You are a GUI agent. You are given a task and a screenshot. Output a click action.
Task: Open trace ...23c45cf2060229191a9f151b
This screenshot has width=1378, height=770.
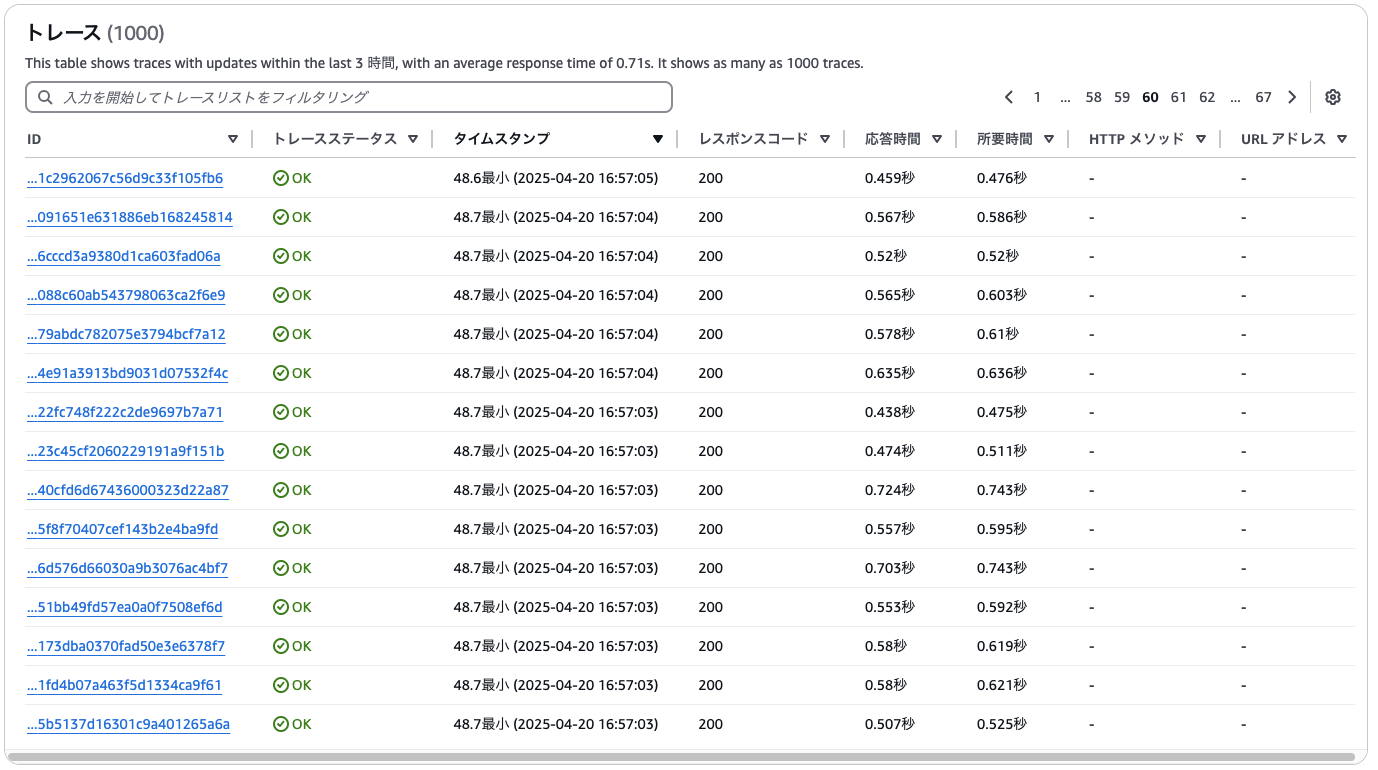(126, 451)
